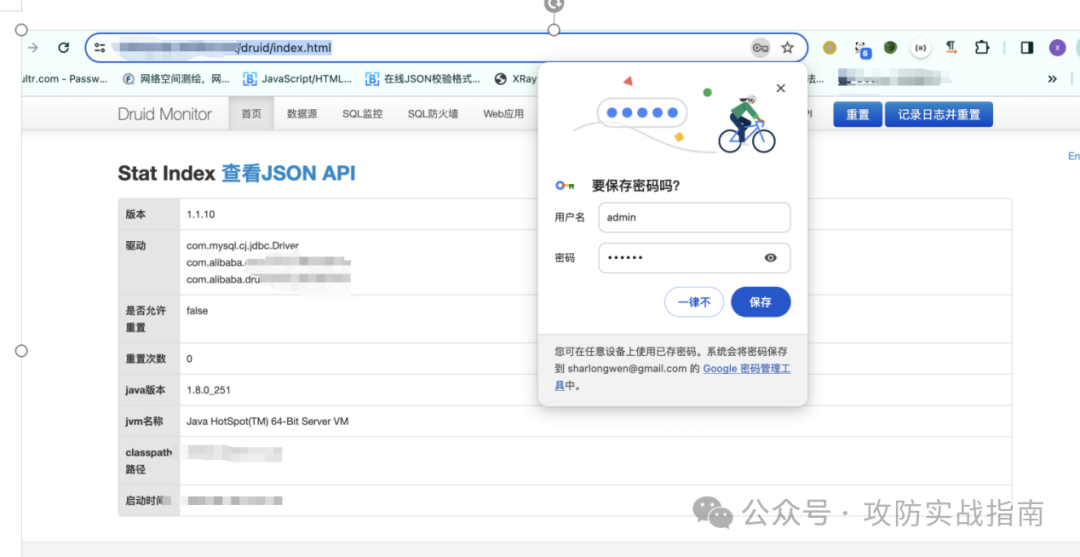Image resolution: width=1080 pixels, height=557 pixels.
Task: Open the purple profile avatar
Action: click(1057, 48)
